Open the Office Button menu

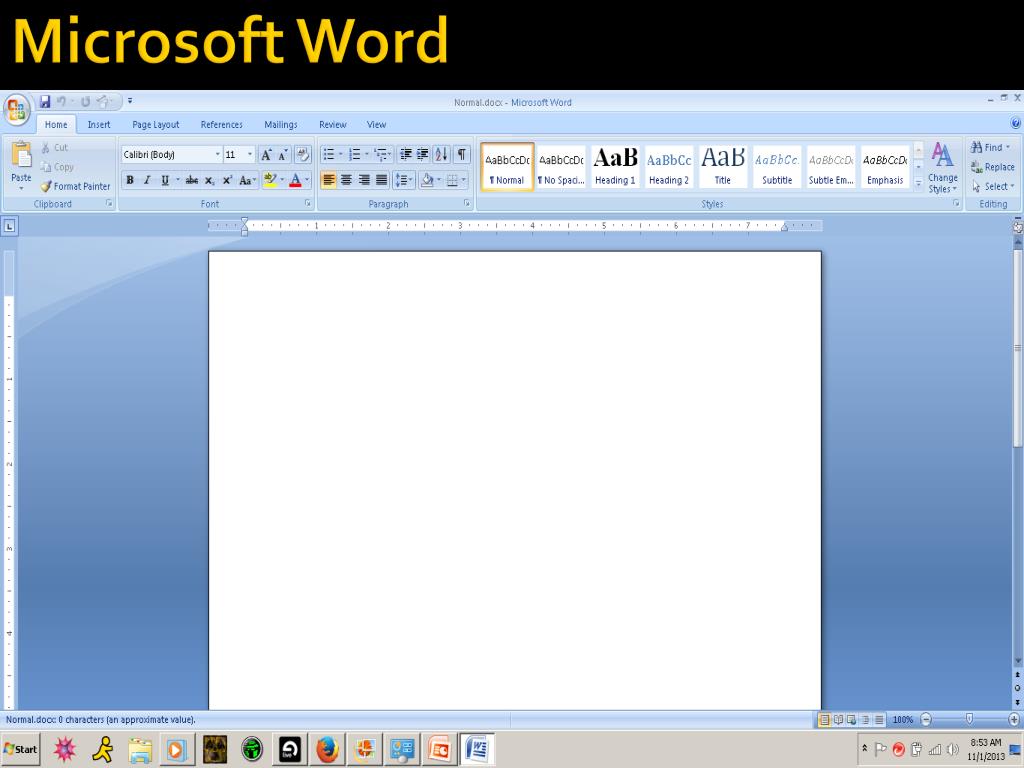tap(16, 109)
